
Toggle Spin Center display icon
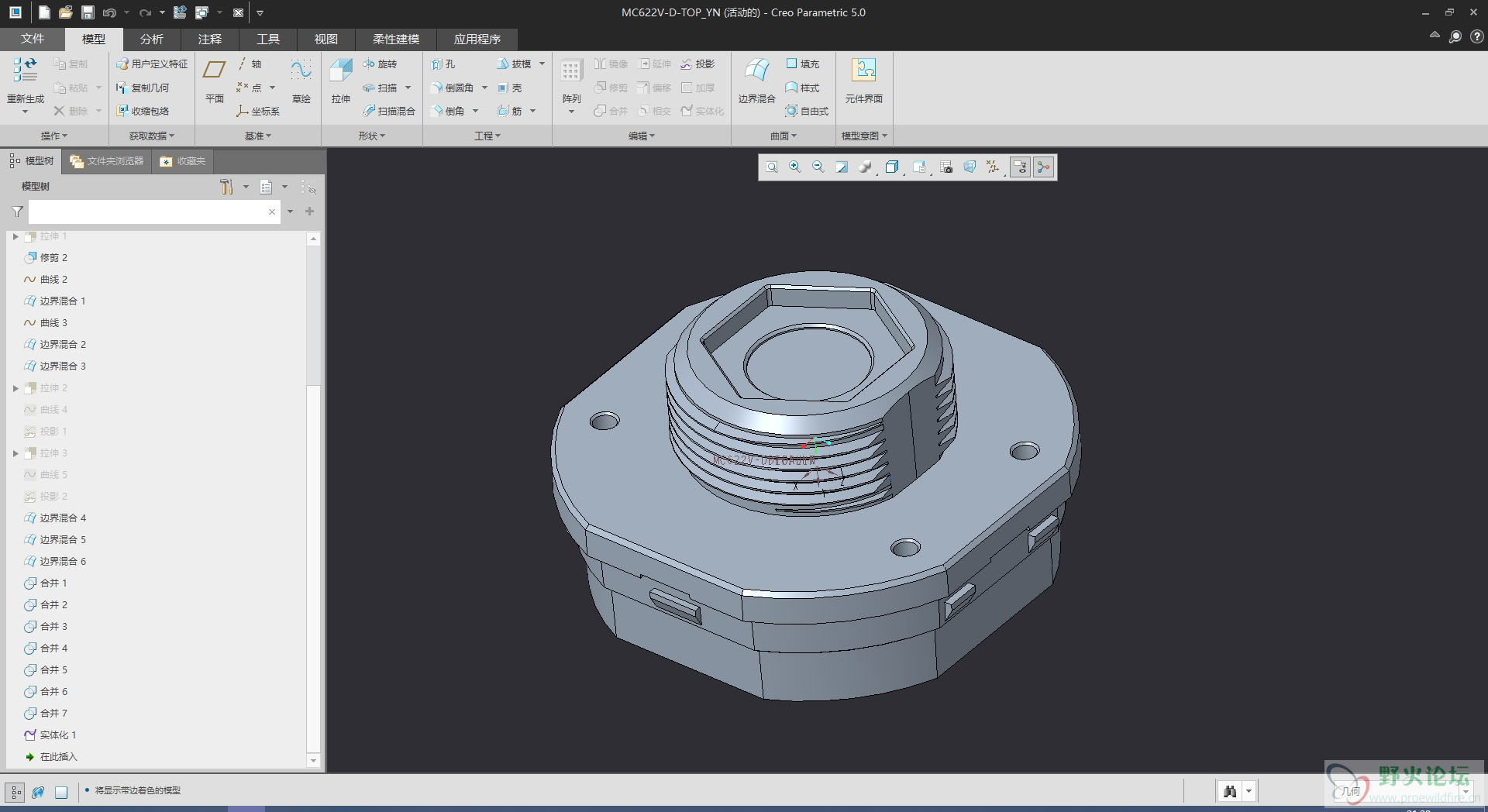[1044, 167]
